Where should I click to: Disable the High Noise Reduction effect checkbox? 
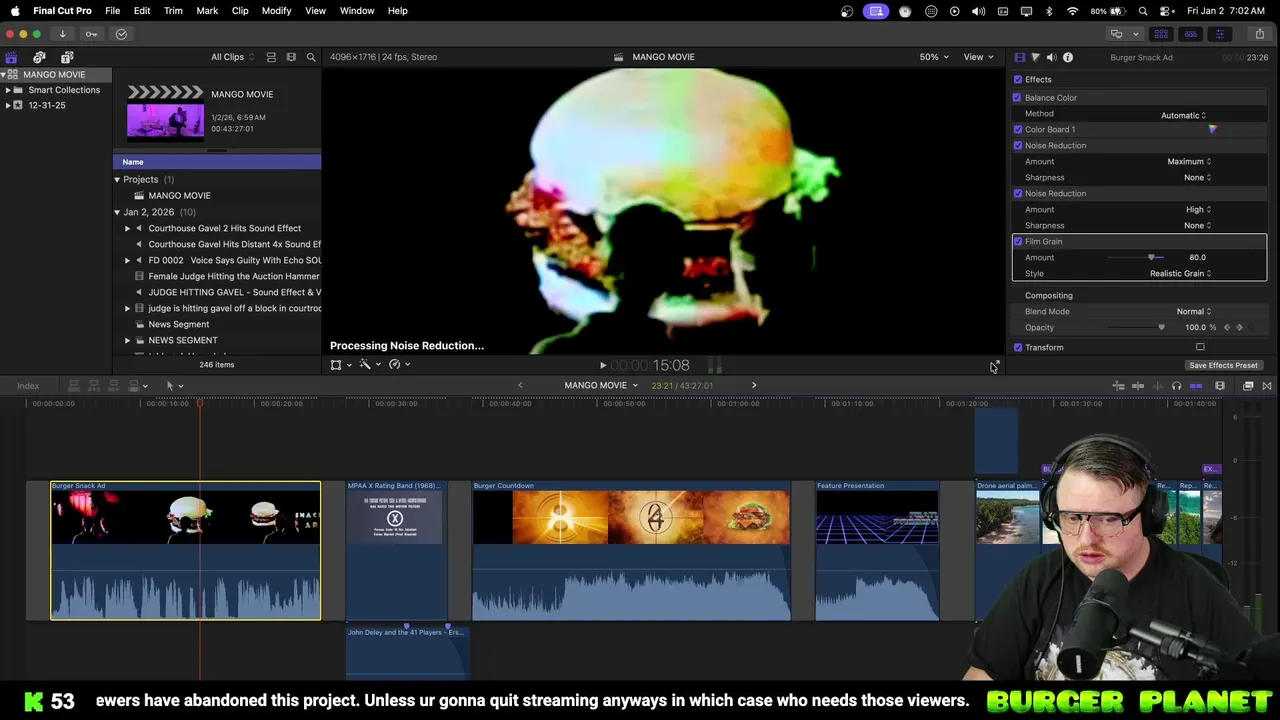(x=1018, y=194)
